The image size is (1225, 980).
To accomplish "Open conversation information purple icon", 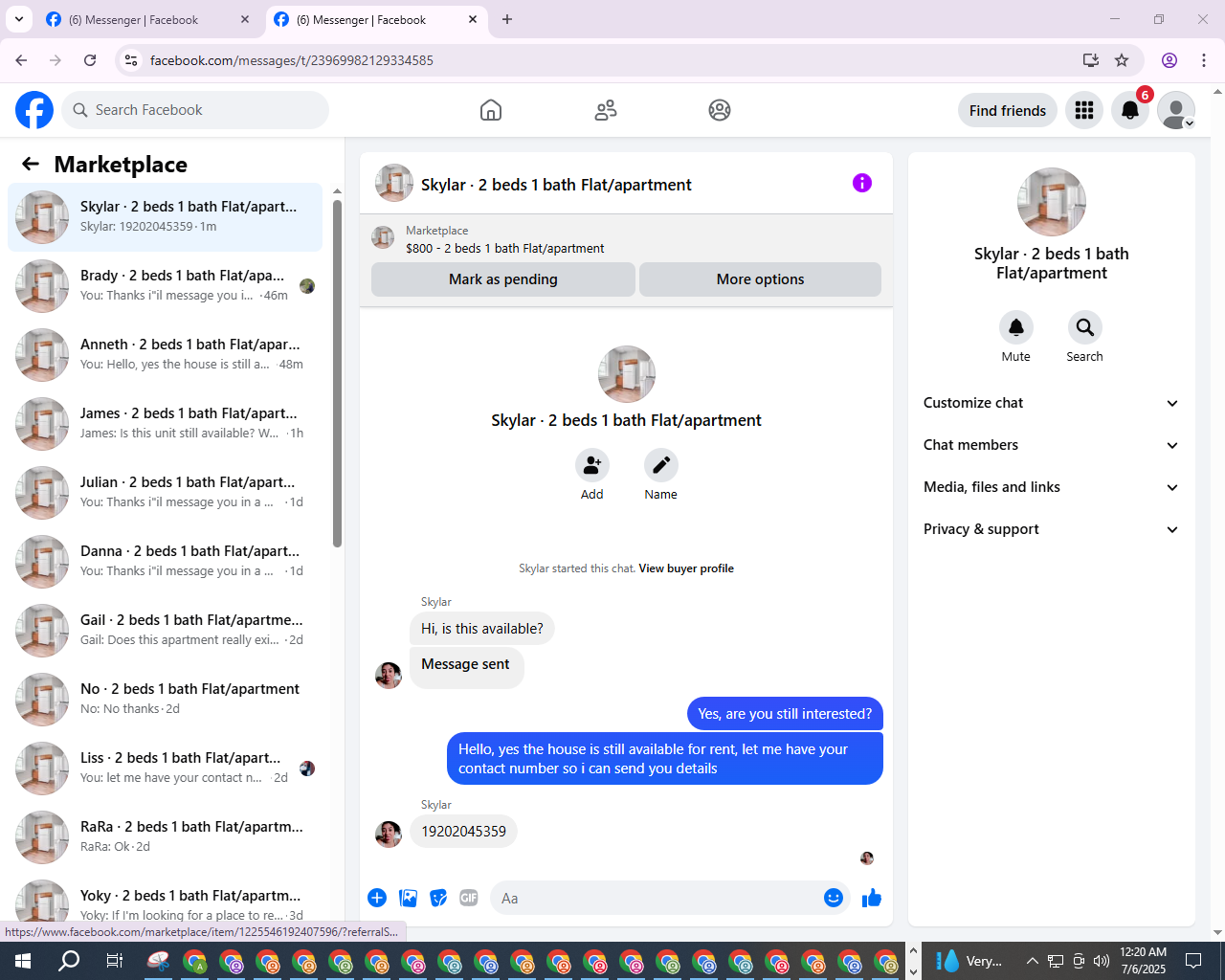I will tap(862, 183).
